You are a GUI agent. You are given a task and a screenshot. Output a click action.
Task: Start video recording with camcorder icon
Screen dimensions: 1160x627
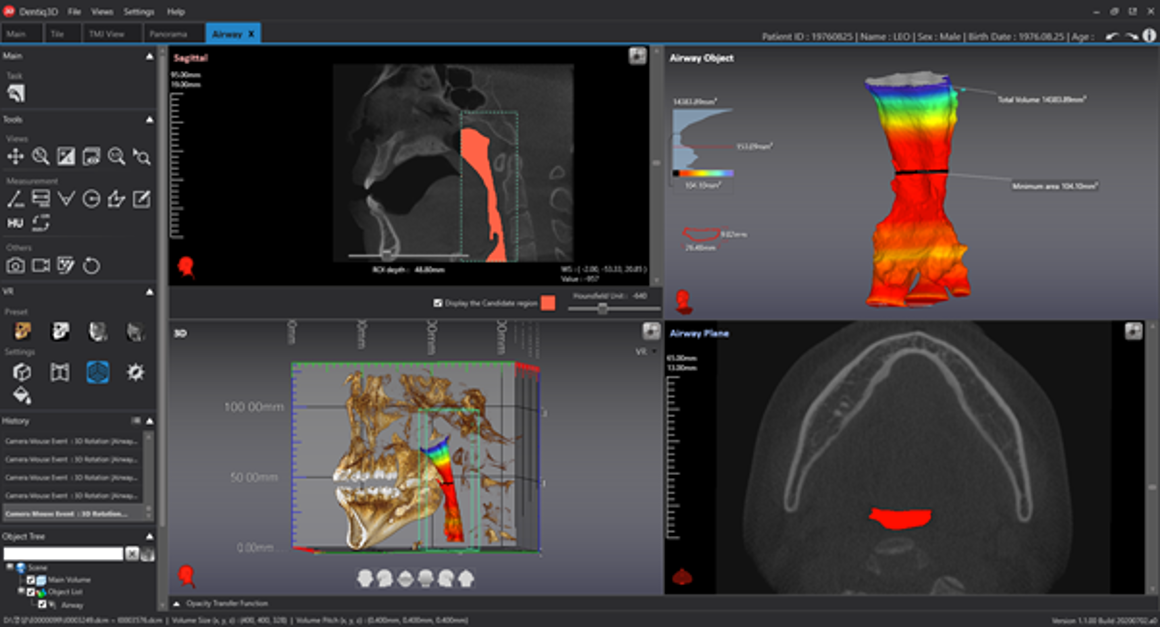pos(40,265)
